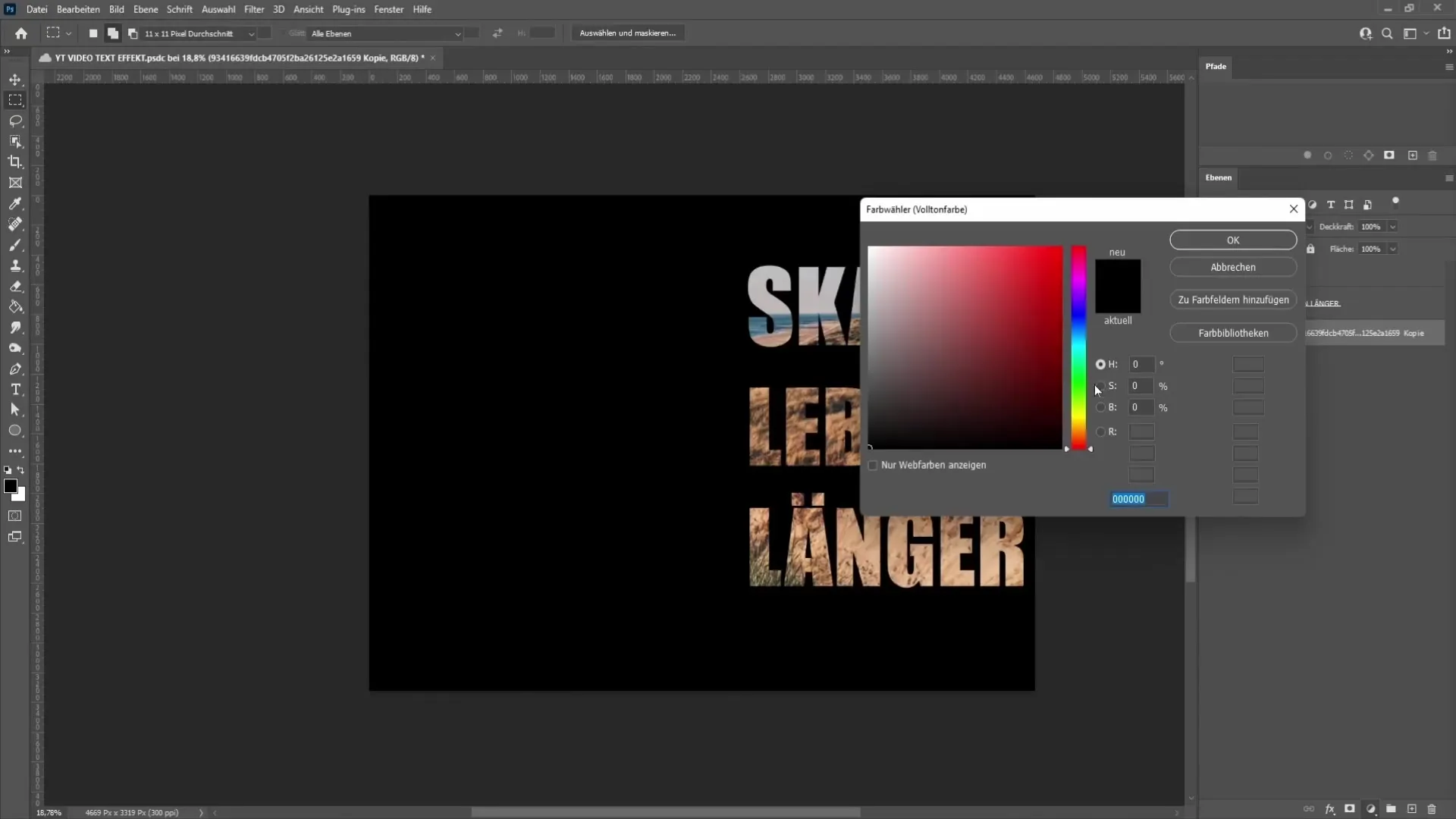Open the Filter menu
The image size is (1456, 819).
coord(254,9)
